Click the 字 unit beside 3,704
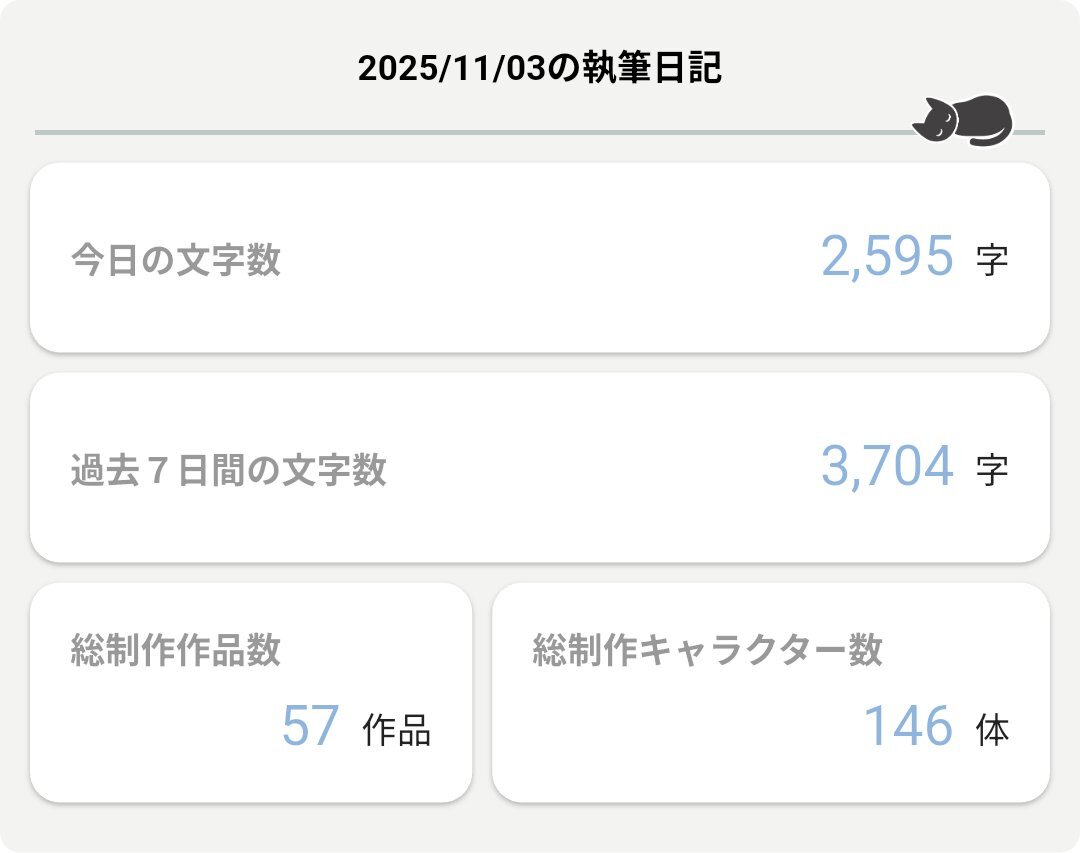The image size is (1080, 853). click(x=992, y=470)
